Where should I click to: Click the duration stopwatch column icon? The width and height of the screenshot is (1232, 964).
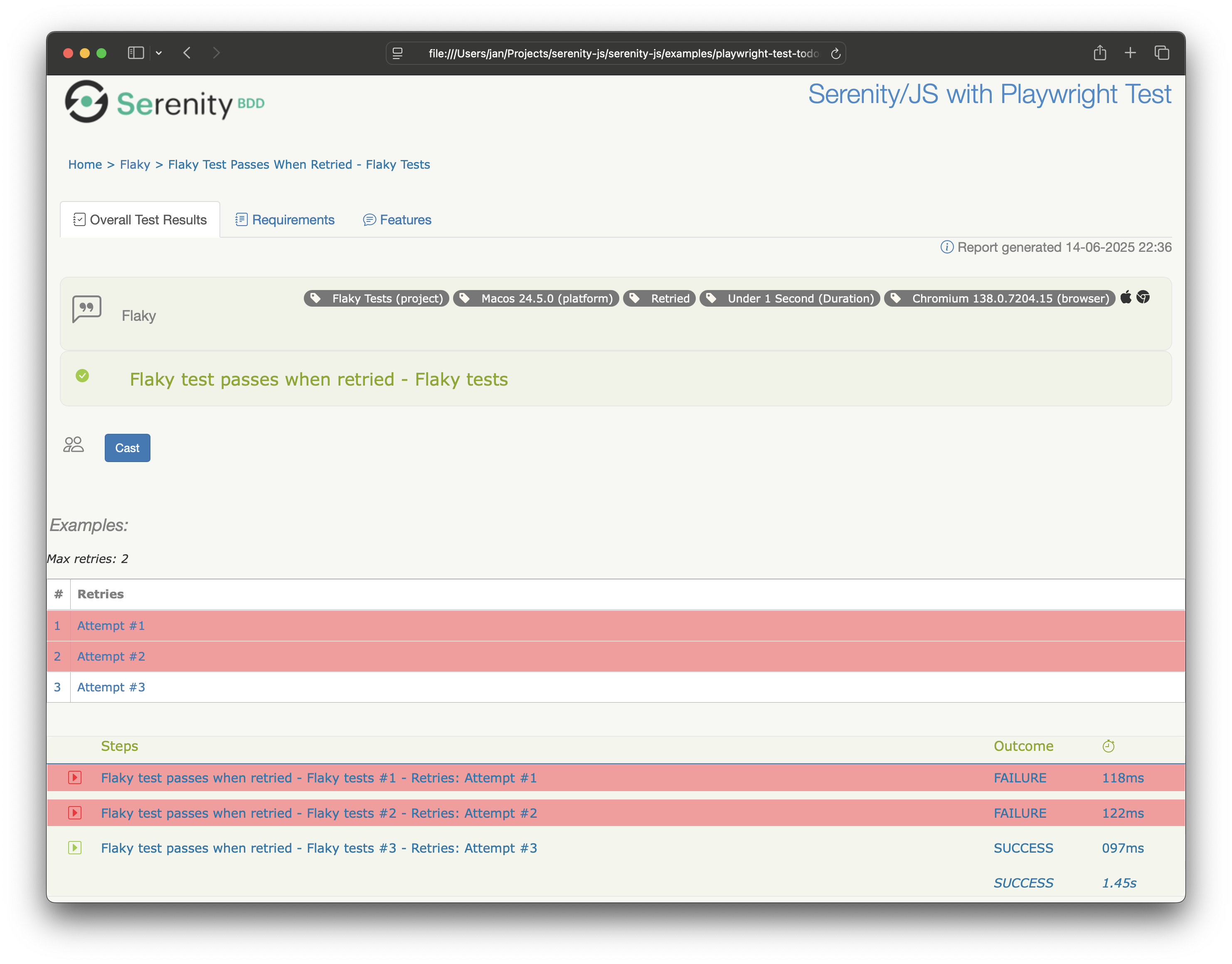point(1109,746)
